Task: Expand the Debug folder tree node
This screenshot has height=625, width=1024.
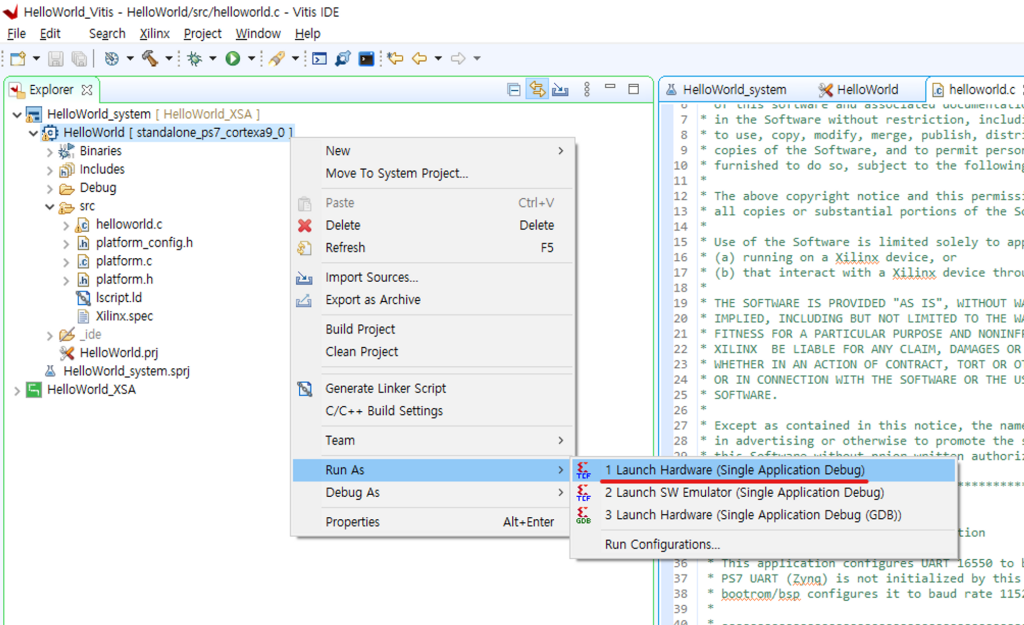Action: [50, 188]
